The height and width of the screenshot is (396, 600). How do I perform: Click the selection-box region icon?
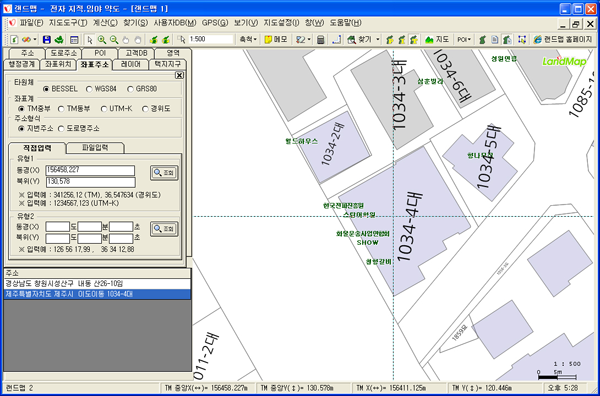click(522, 39)
